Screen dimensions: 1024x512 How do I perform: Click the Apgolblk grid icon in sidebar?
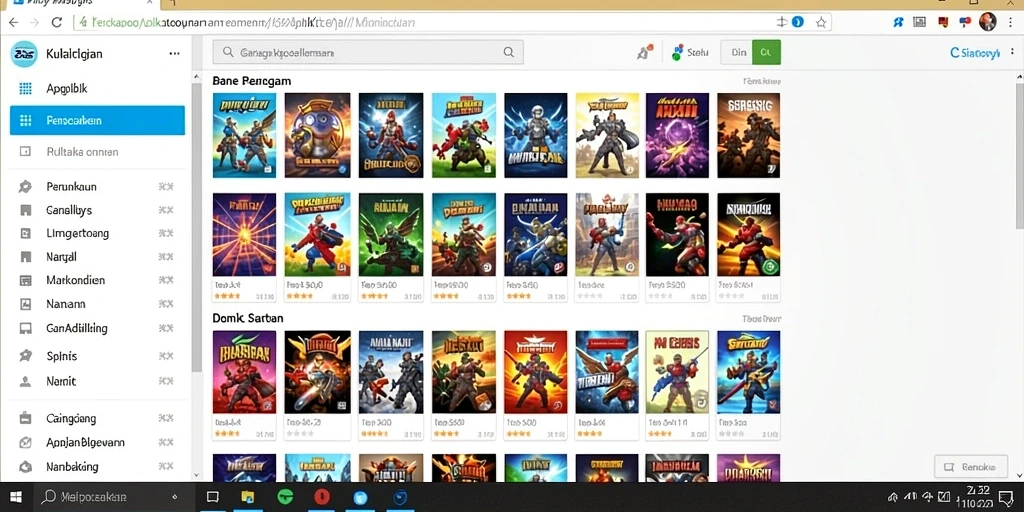[25, 89]
